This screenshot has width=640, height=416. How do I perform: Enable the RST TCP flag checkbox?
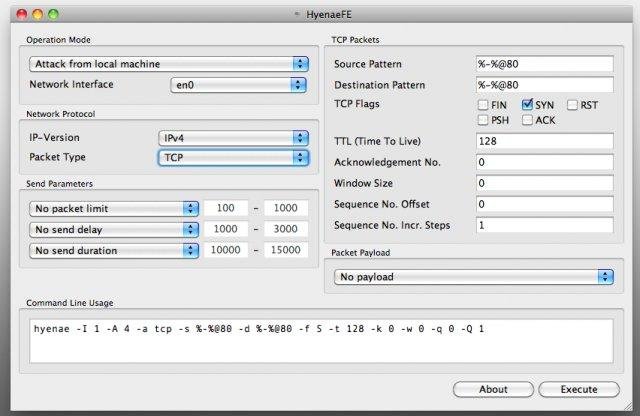point(573,104)
